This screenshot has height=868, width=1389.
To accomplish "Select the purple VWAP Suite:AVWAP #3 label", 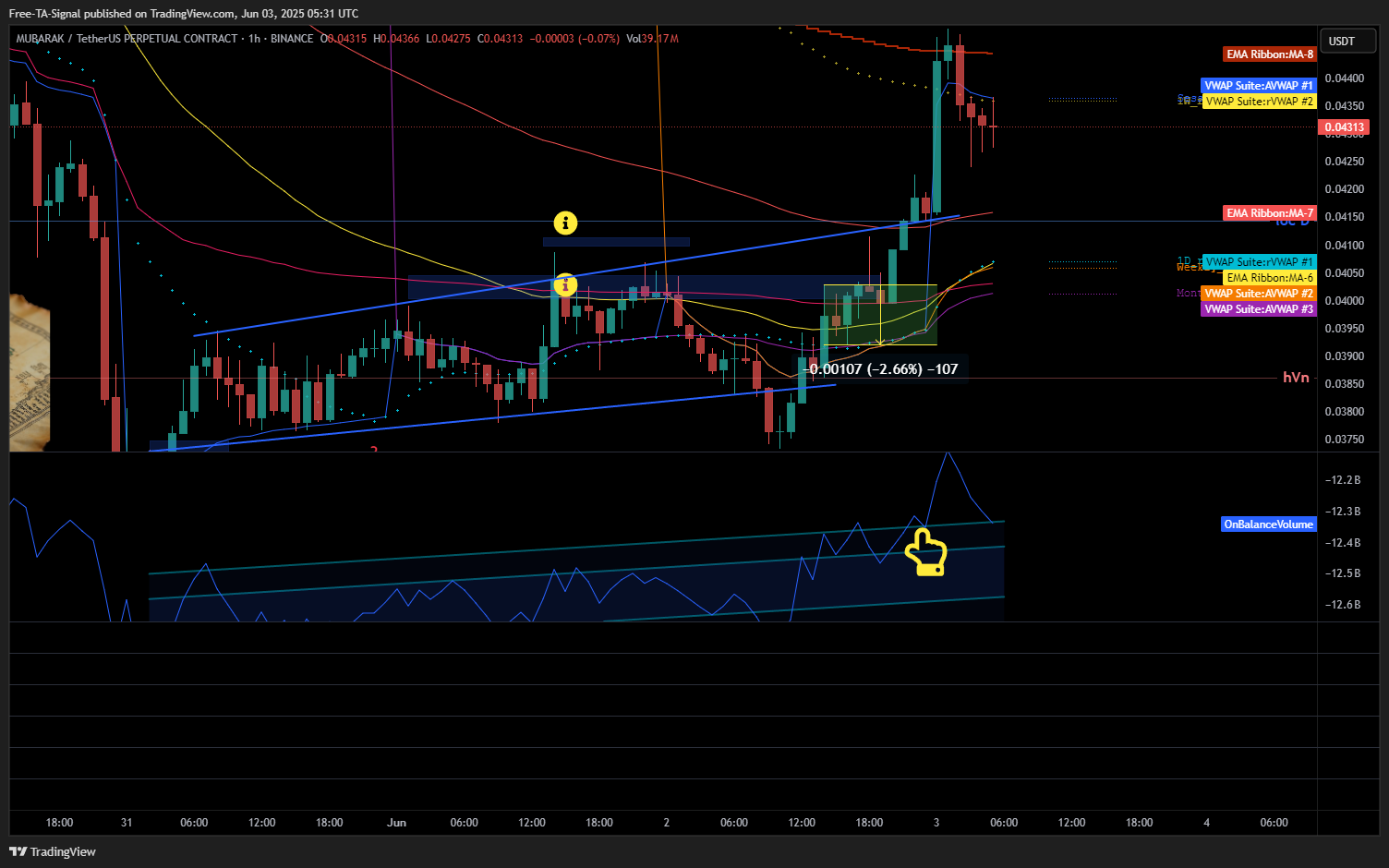I will point(1259,309).
